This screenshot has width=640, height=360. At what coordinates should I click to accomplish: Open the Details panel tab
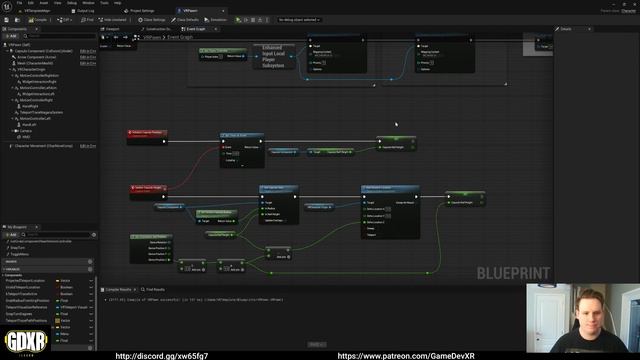565,29
